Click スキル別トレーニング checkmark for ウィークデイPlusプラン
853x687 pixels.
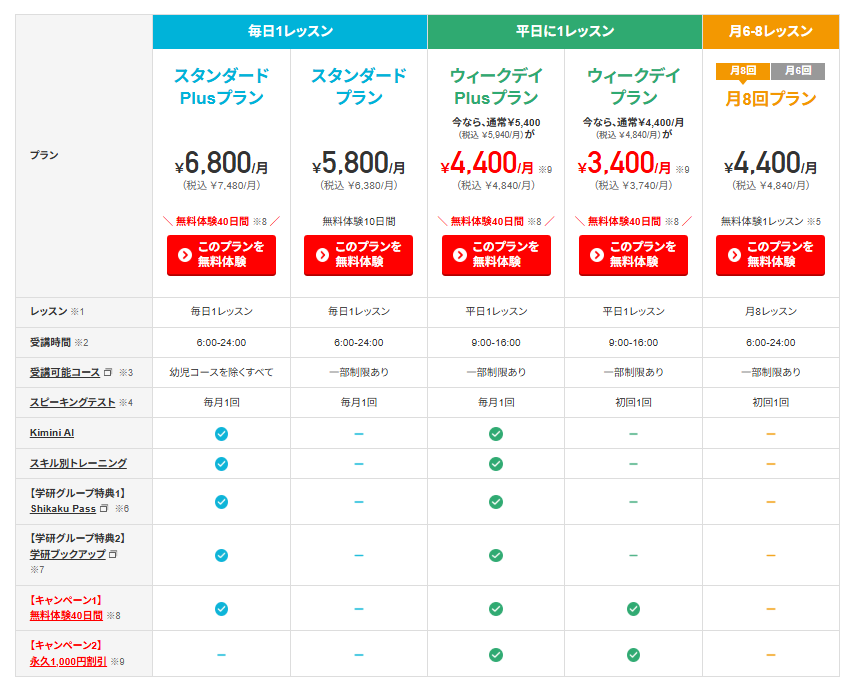pos(495,464)
